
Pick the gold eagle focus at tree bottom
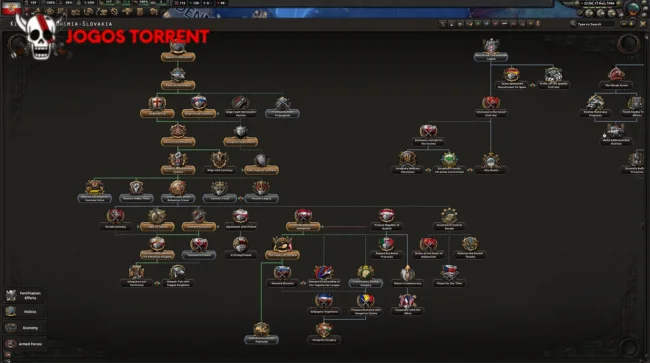point(261,329)
